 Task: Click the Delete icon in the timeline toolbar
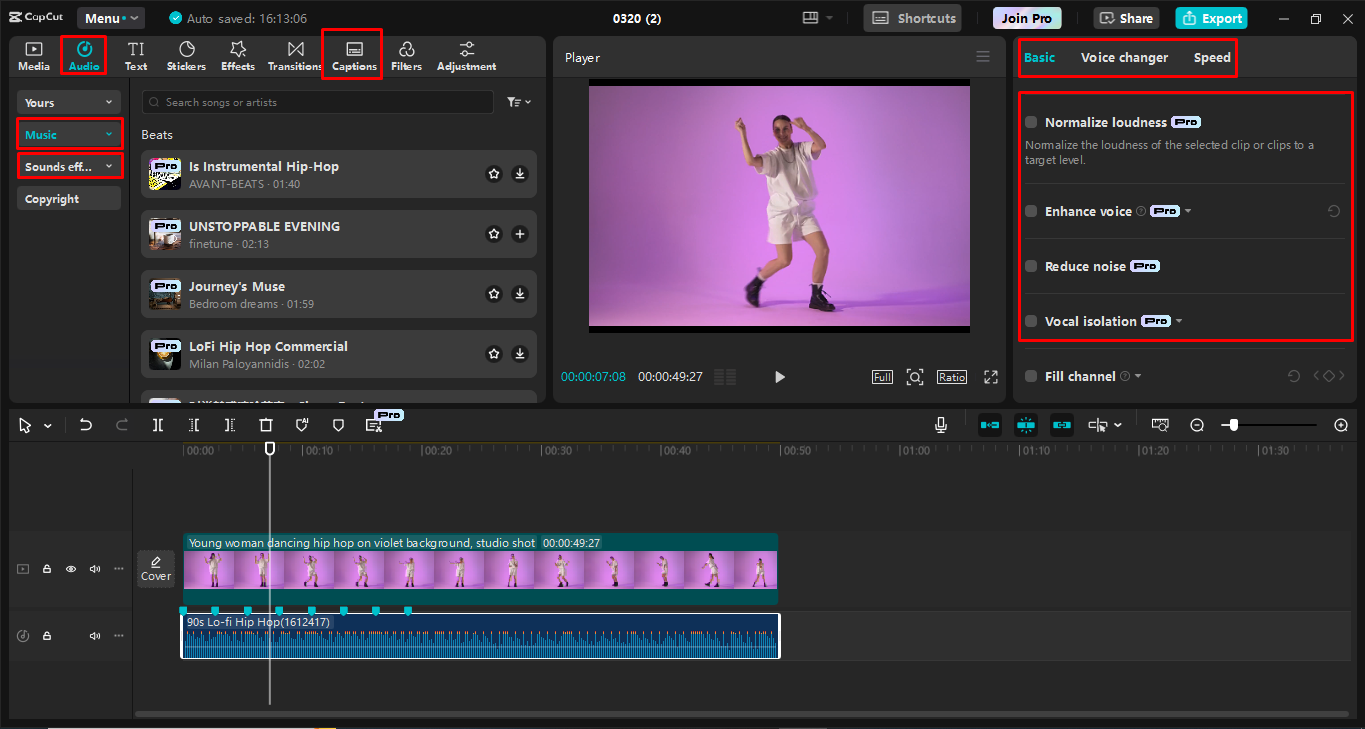pos(265,425)
